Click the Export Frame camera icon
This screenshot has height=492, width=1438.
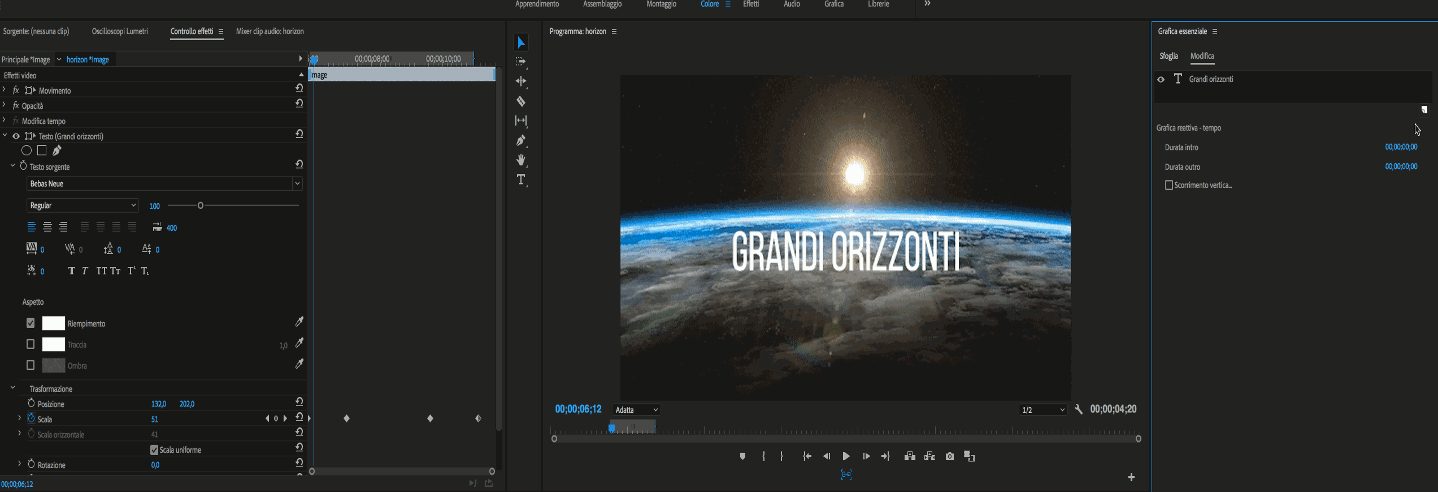coord(950,456)
